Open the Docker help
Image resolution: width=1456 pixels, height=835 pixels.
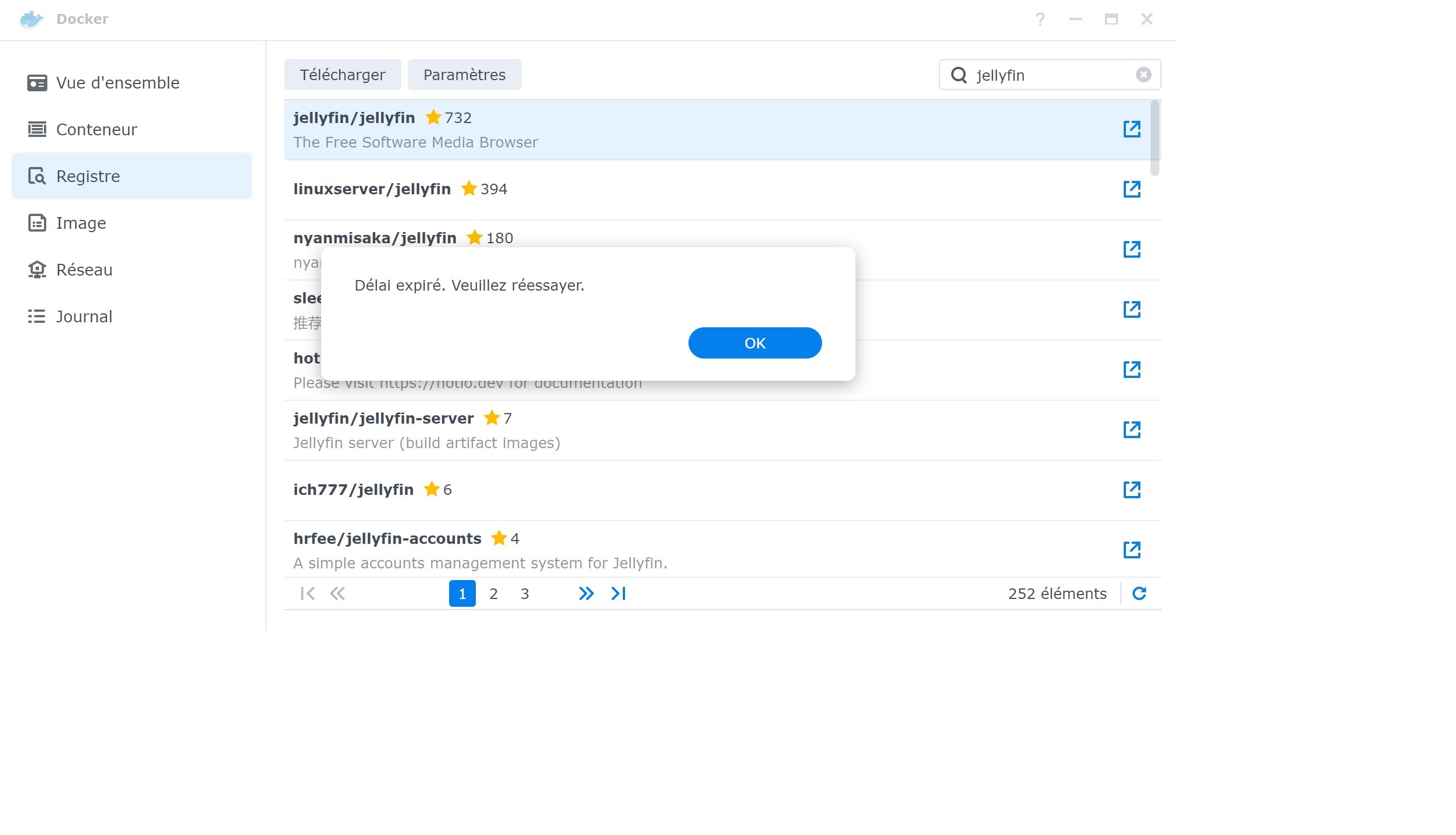(1040, 19)
